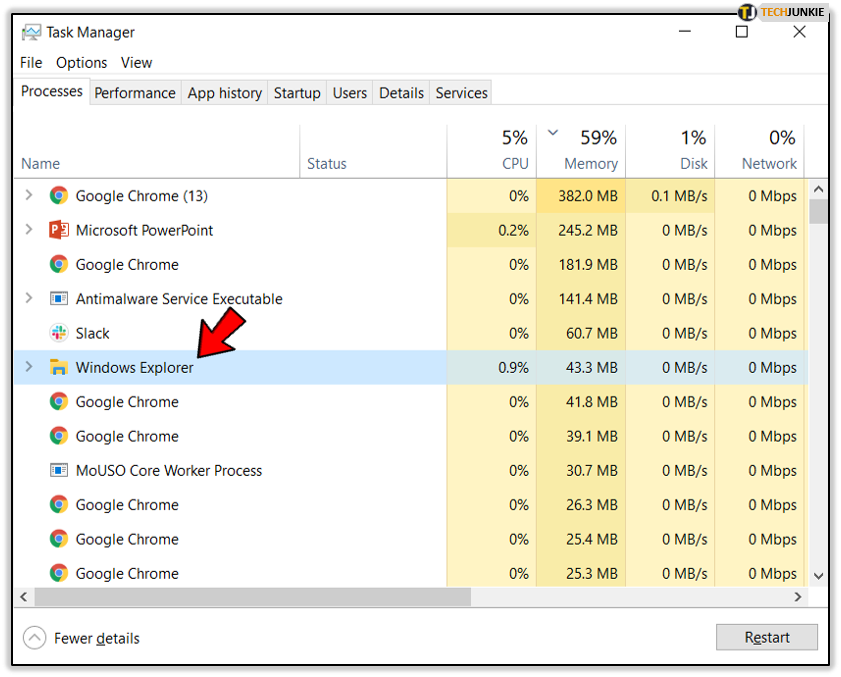This screenshot has height=677, width=841.
Task: Expand the Windows Explorer process group
Action: tap(29, 367)
